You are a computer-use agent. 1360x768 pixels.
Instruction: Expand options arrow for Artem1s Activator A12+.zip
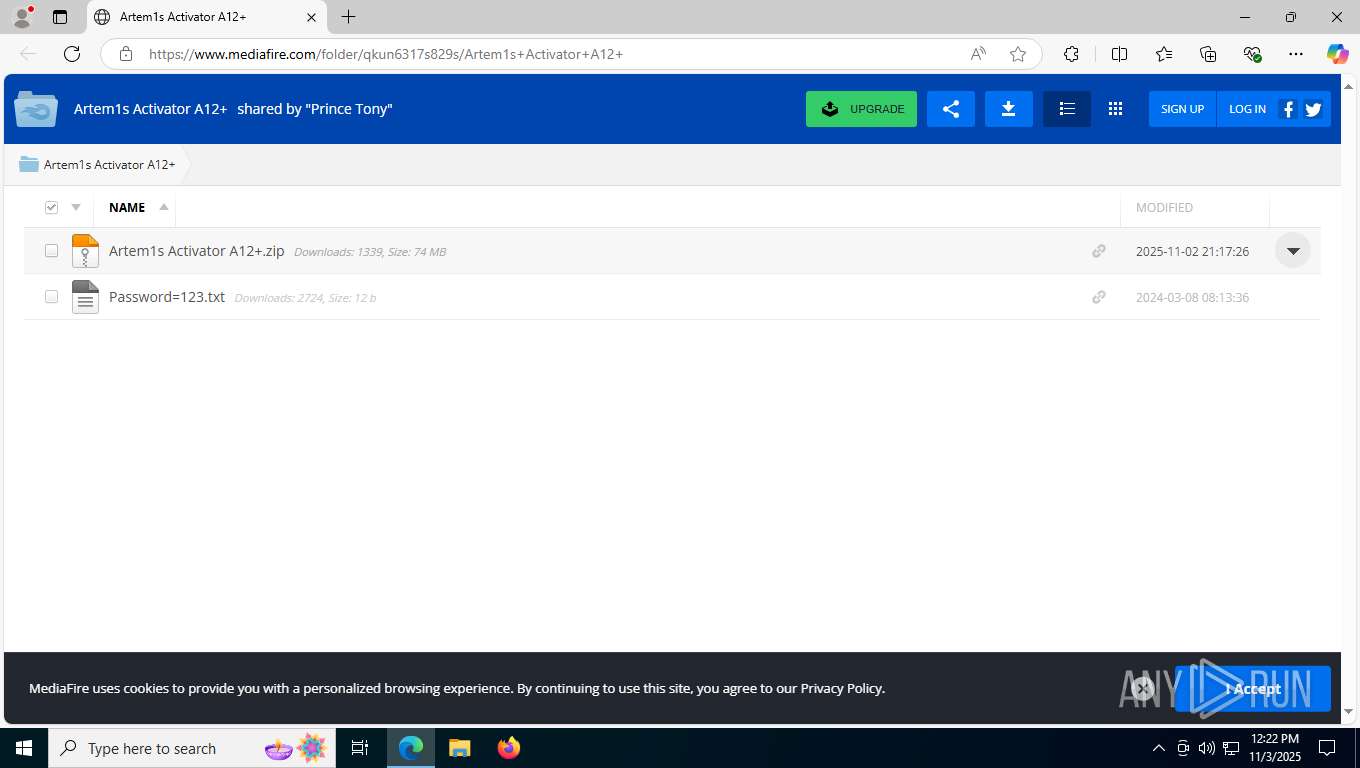tap(1293, 251)
